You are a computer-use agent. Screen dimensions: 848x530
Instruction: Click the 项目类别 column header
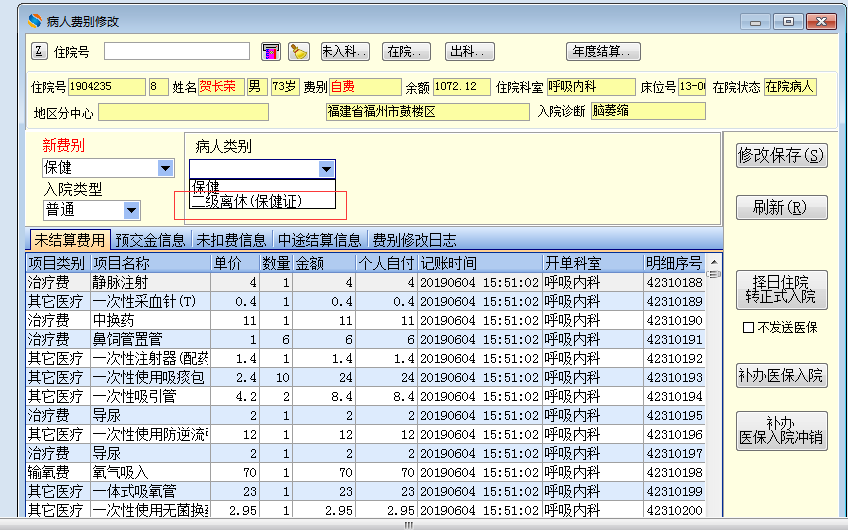coord(58,263)
